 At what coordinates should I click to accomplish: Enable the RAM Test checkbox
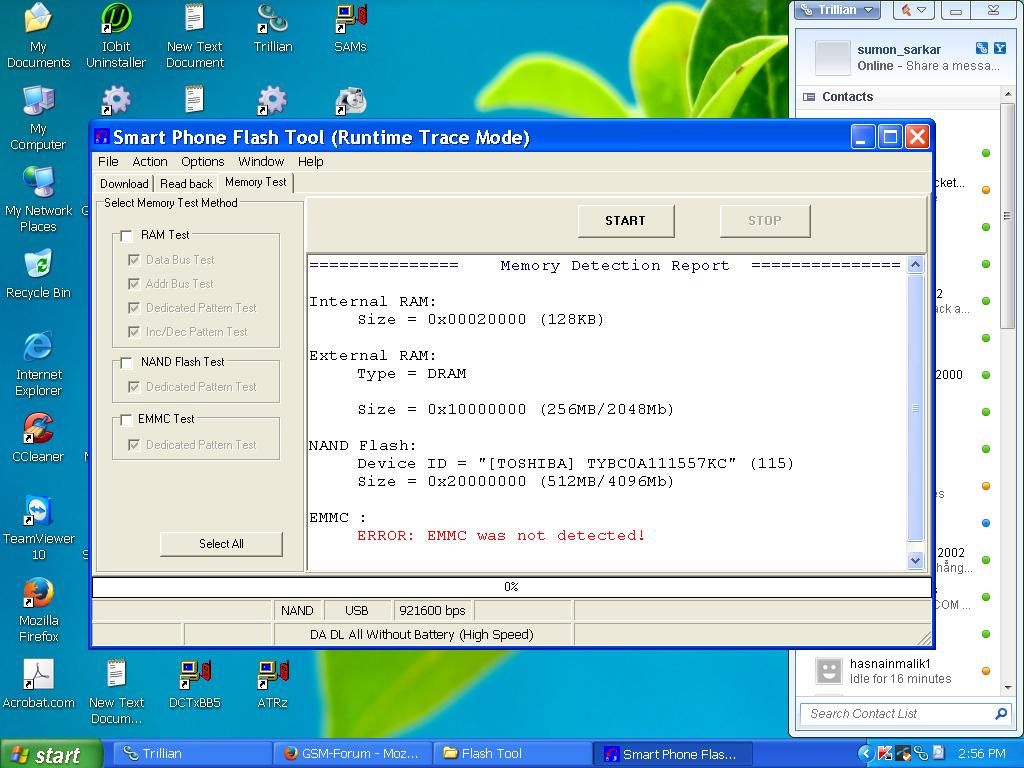coord(127,235)
